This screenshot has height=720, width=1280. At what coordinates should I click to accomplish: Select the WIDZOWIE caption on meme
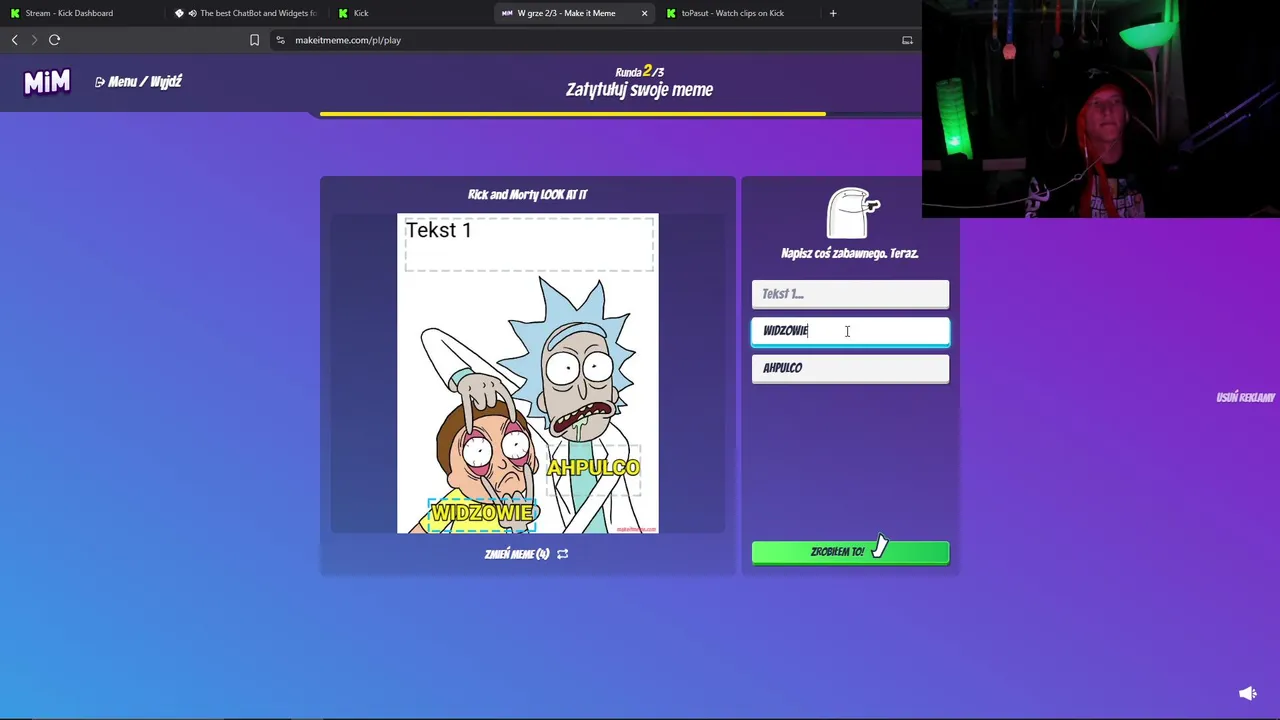pyautogui.click(x=482, y=513)
